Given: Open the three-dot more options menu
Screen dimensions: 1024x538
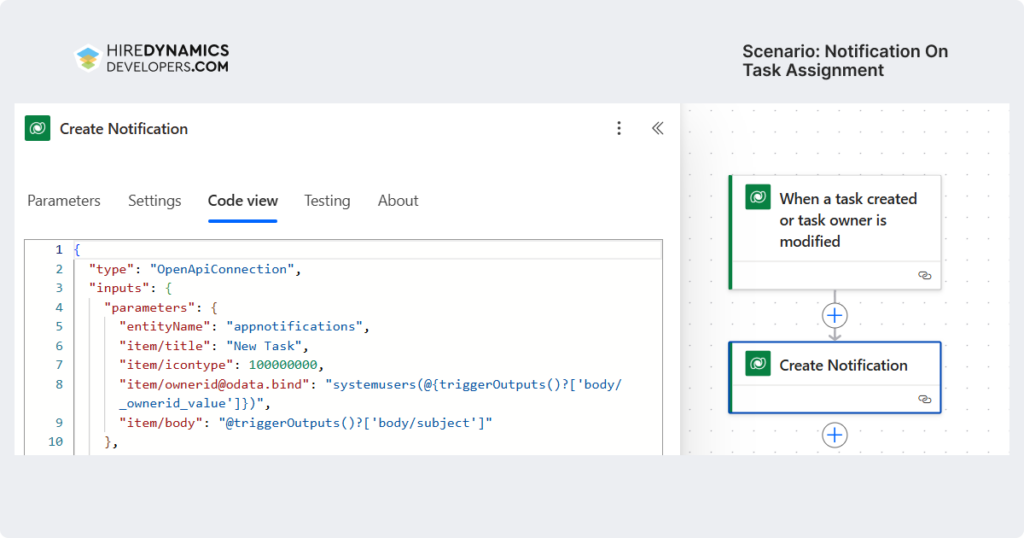Looking at the screenshot, I should click(x=619, y=128).
